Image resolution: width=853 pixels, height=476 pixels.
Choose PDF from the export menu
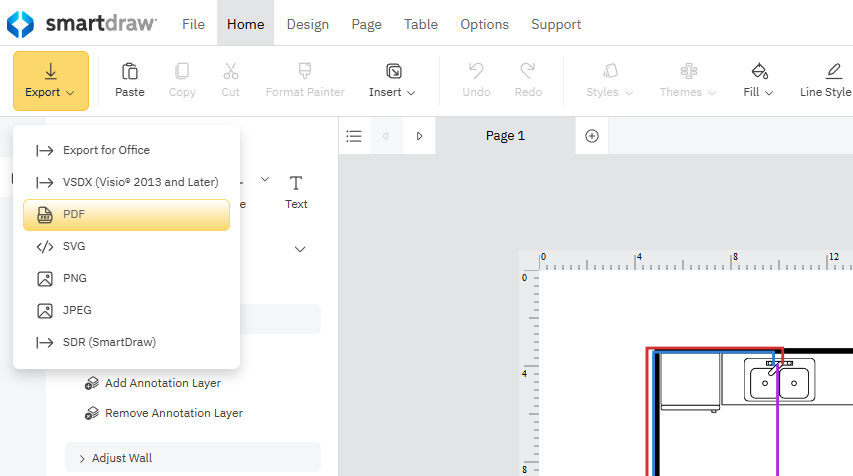tap(126, 214)
